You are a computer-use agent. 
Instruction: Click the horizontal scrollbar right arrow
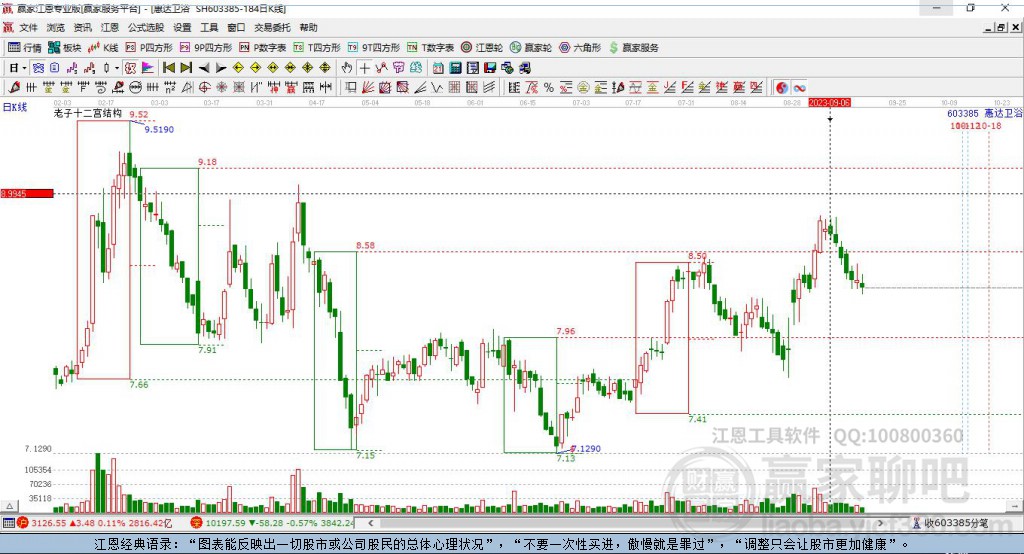point(880,523)
